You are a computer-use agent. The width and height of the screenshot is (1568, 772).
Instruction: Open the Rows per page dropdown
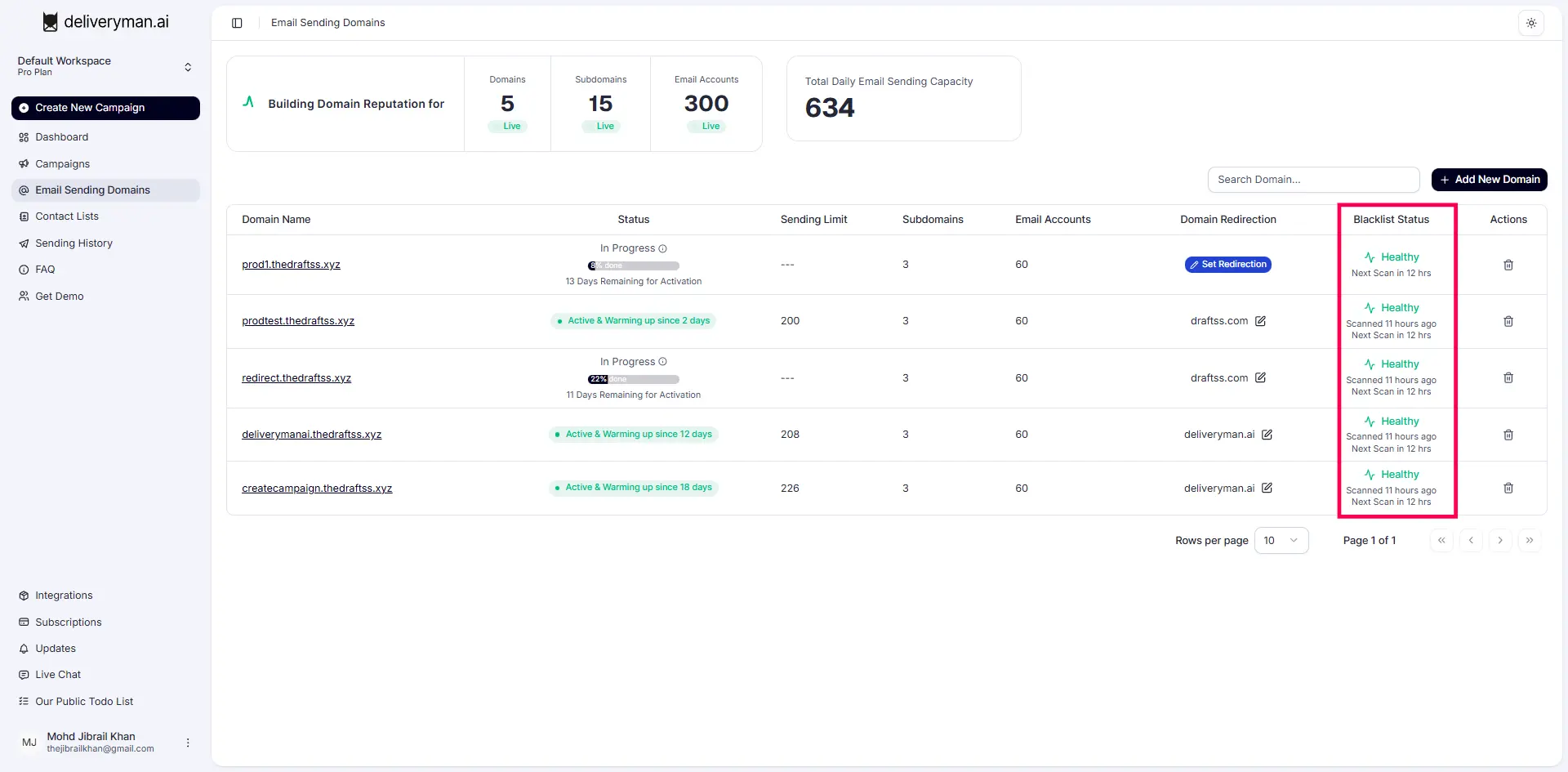1281,540
